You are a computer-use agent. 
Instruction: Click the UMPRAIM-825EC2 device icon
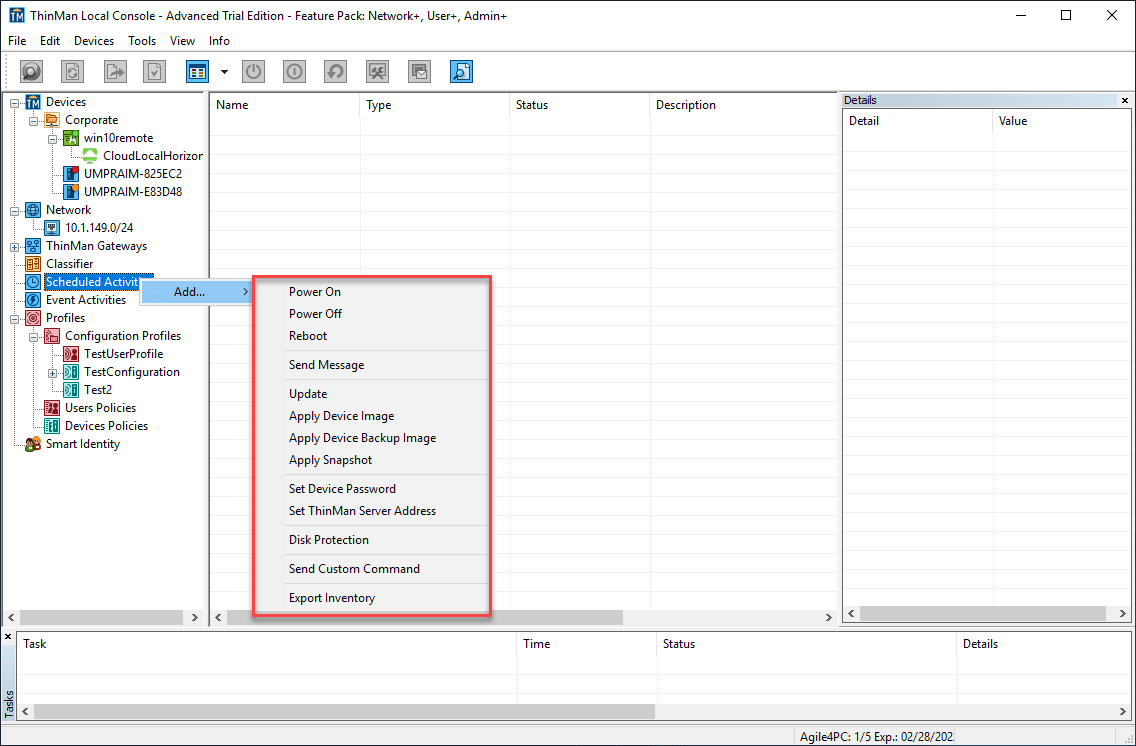(x=71, y=174)
